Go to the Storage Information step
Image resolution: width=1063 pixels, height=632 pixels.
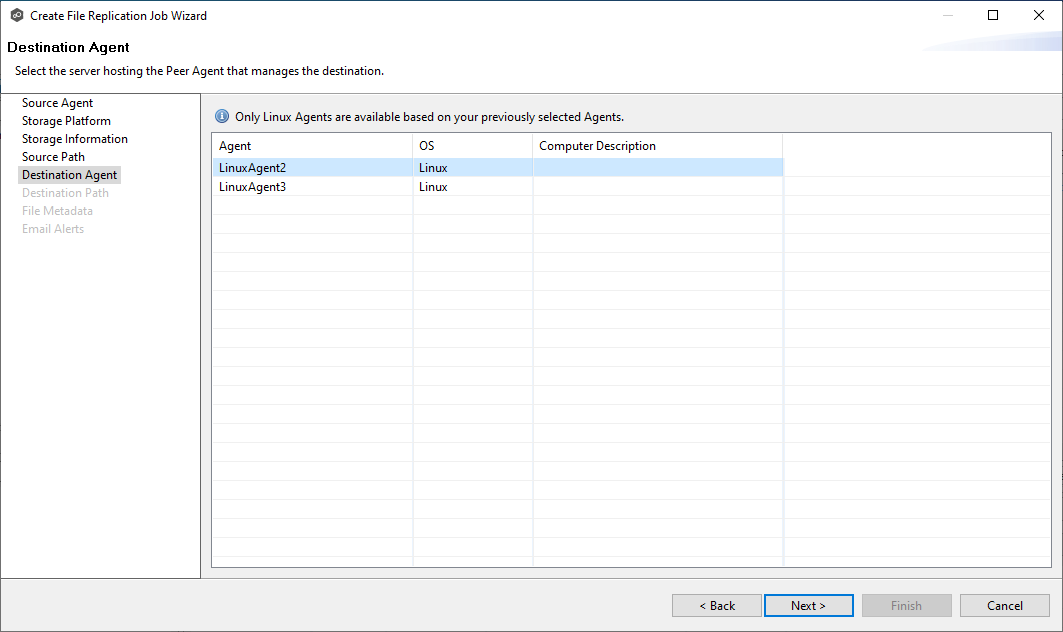(74, 138)
